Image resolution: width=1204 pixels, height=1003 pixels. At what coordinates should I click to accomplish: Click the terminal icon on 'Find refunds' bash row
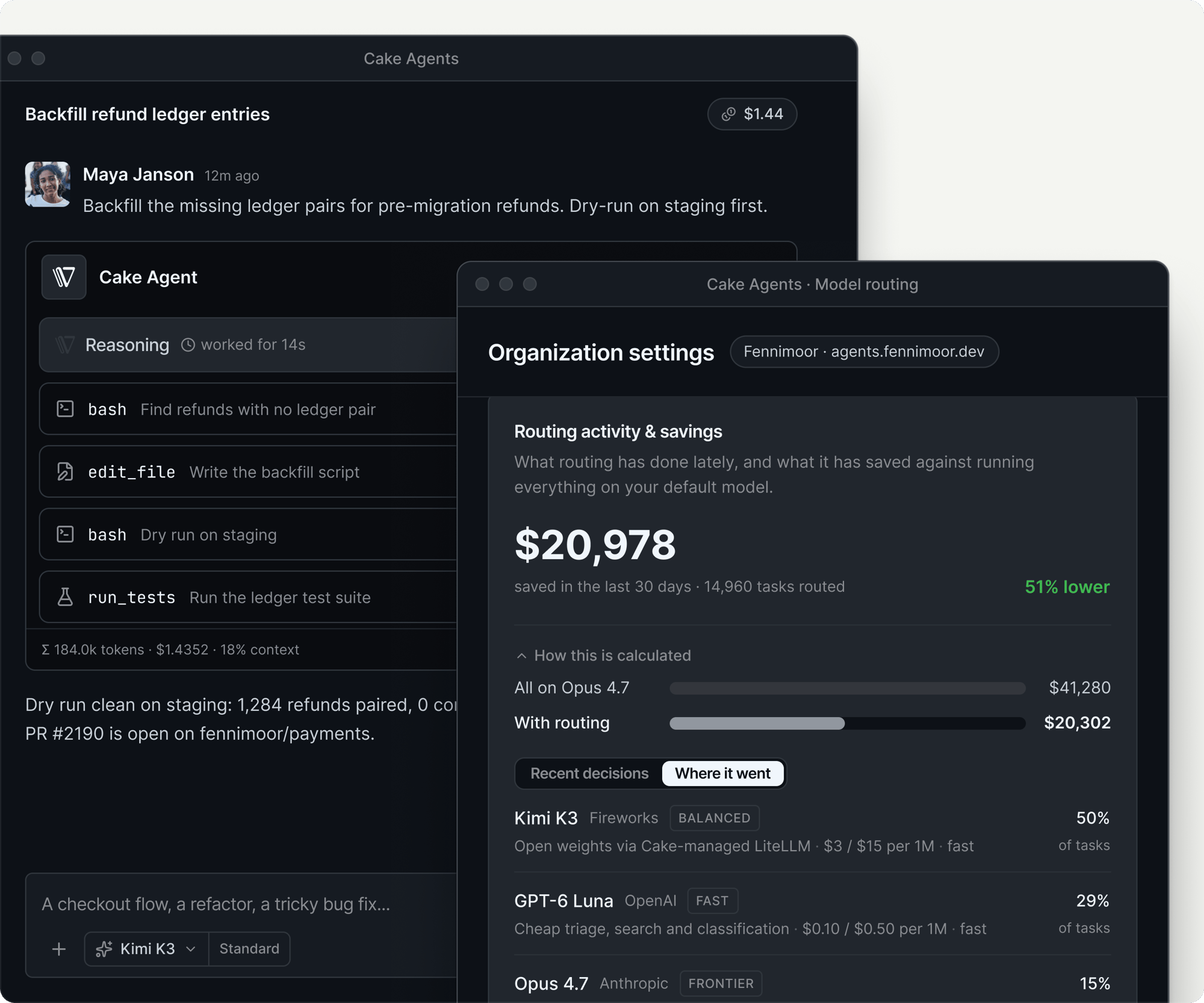tap(65, 409)
